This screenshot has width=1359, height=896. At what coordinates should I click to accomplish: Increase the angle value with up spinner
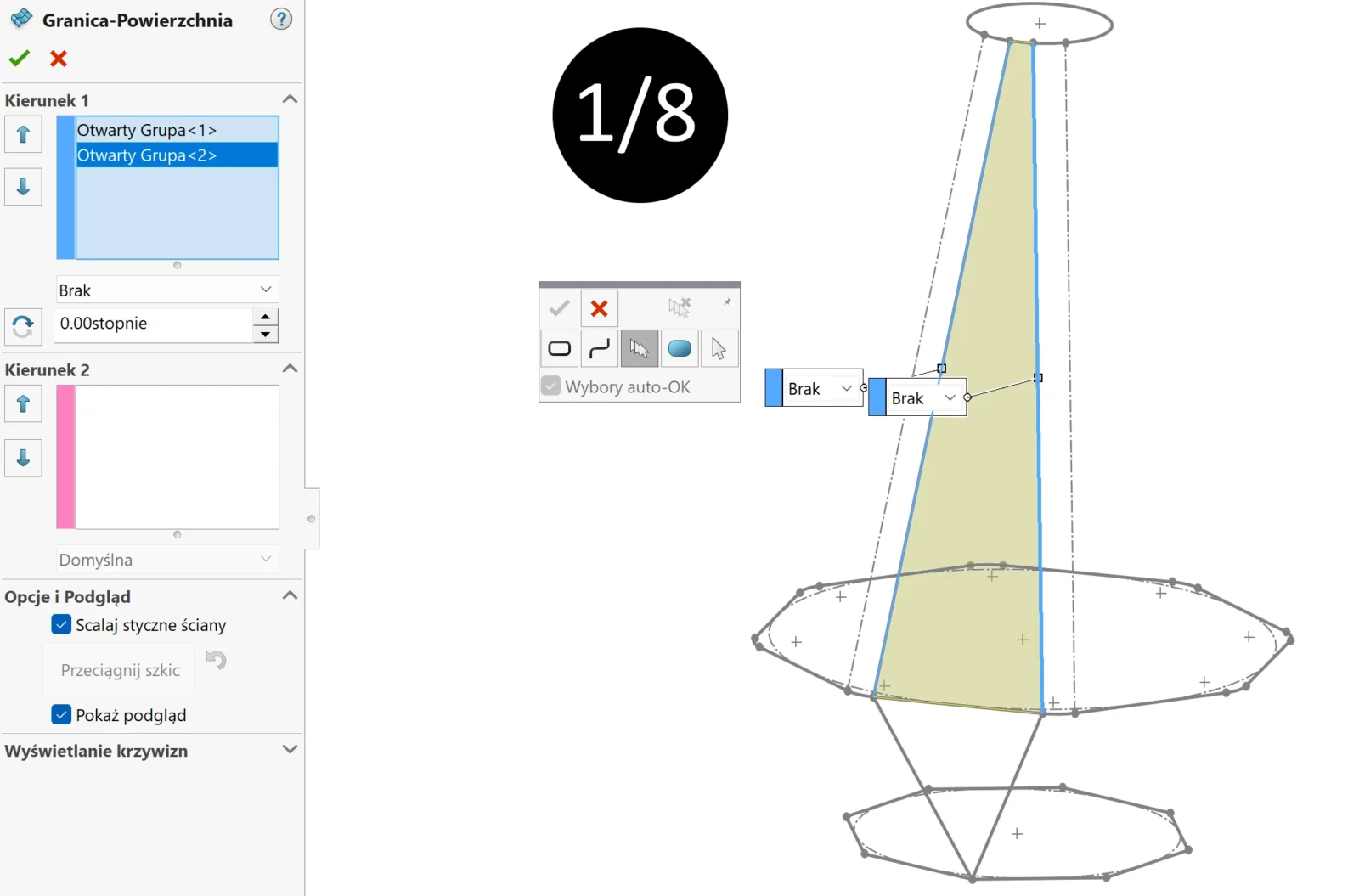tap(265, 317)
